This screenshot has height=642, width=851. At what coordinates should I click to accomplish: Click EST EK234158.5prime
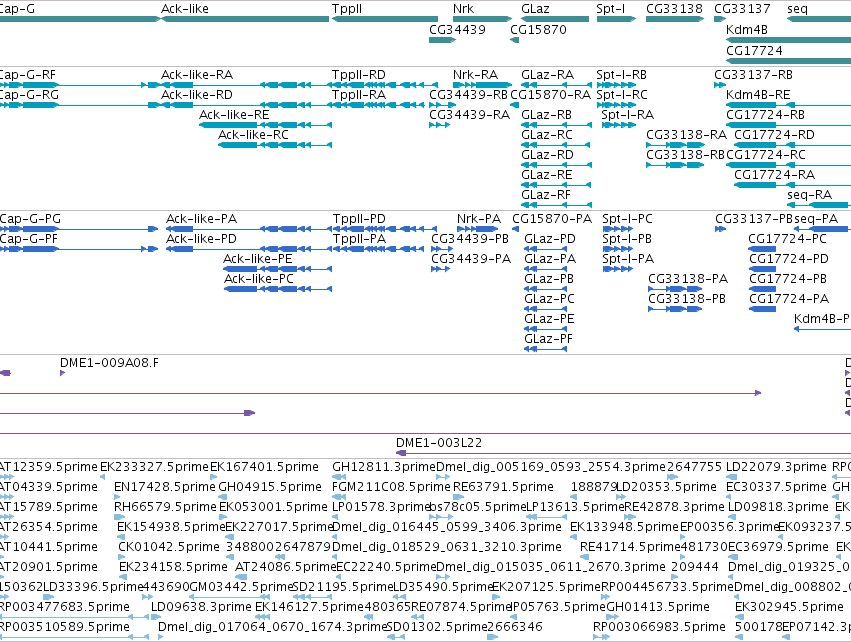[173, 567]
